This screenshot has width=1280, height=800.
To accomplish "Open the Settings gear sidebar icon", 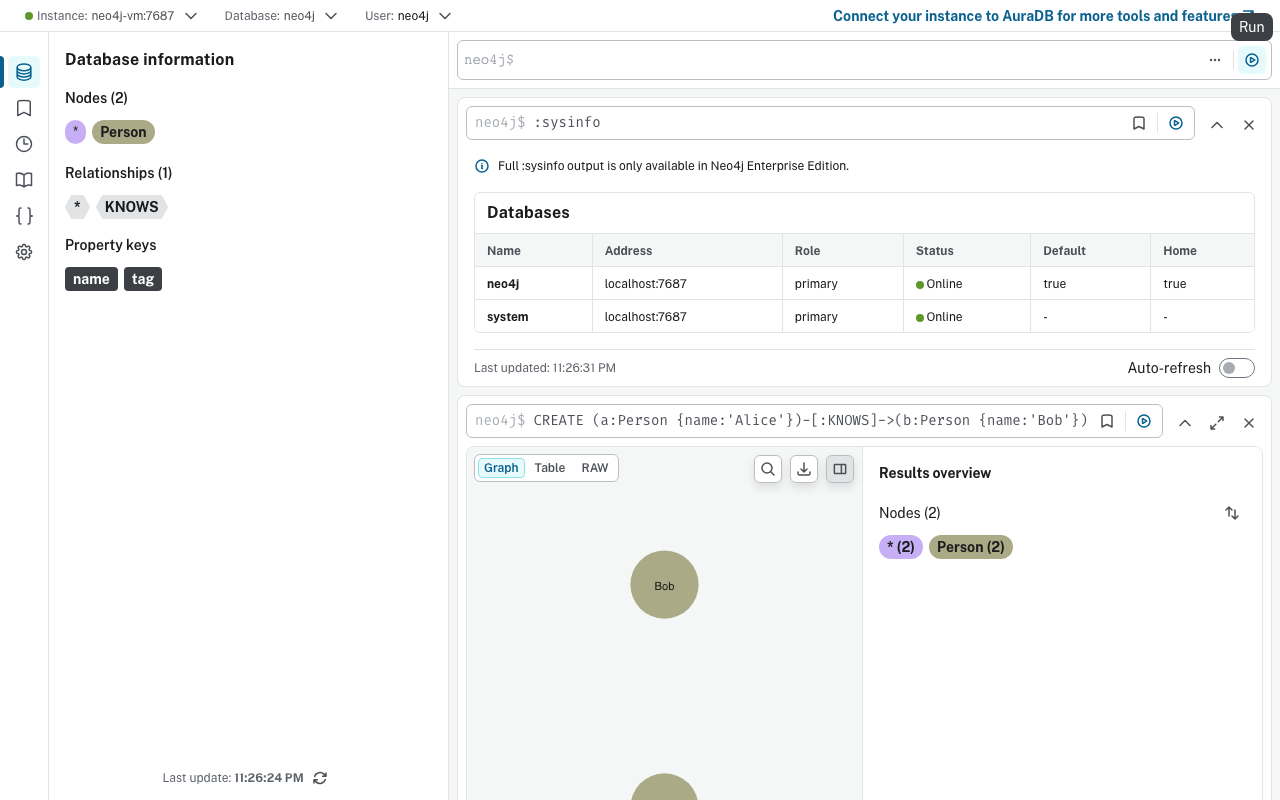I will (x=24, y=252).
